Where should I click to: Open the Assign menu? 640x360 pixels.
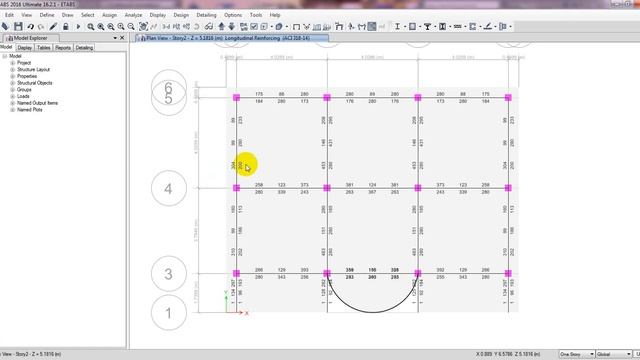click(x=109, y=15)
